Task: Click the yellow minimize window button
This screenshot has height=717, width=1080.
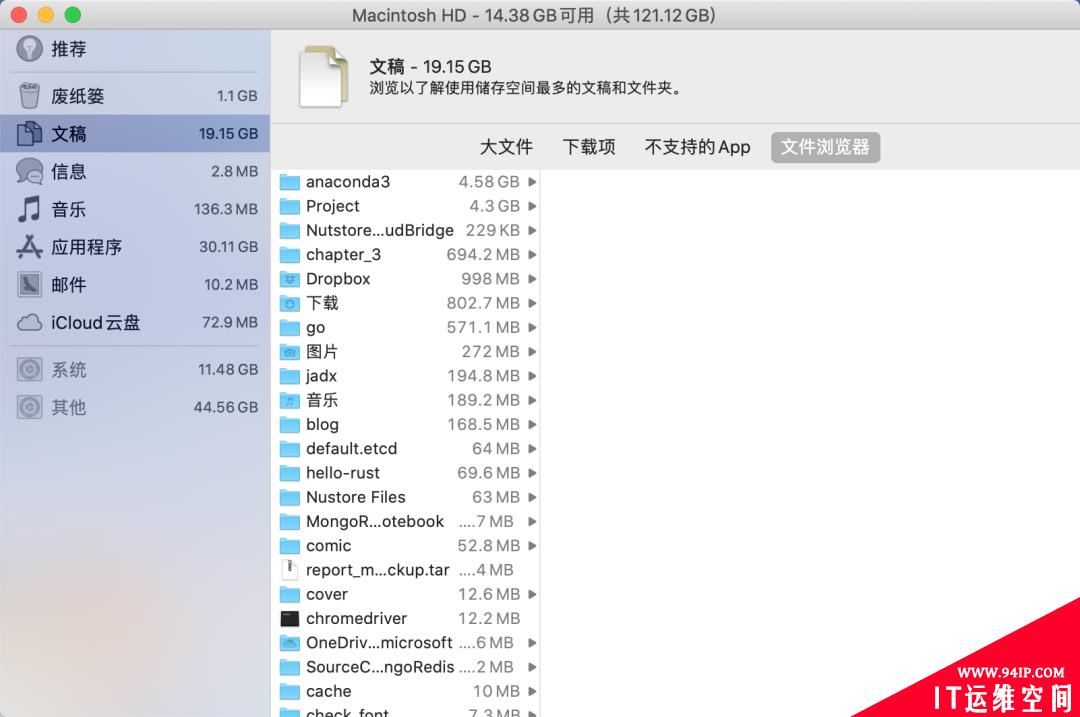Action: (45, 14)
